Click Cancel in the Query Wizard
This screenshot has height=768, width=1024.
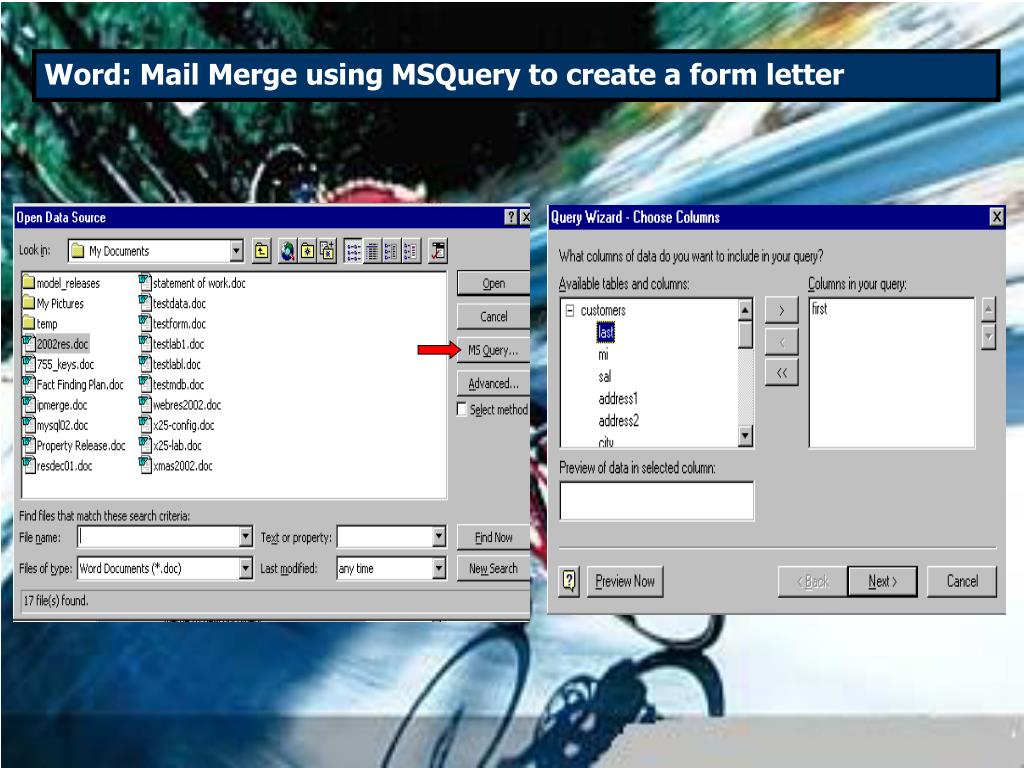coord(962,581)
